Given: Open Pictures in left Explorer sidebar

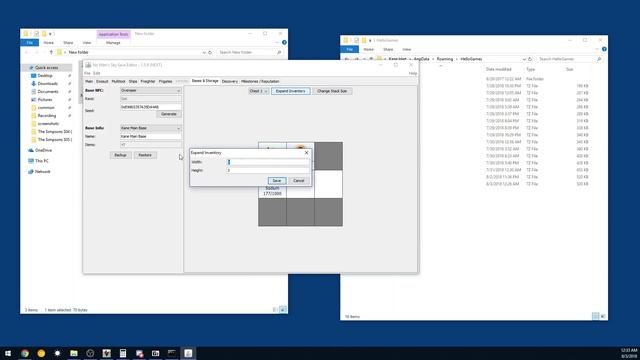Looking at the screenshot, I should [x=45, y=100].
